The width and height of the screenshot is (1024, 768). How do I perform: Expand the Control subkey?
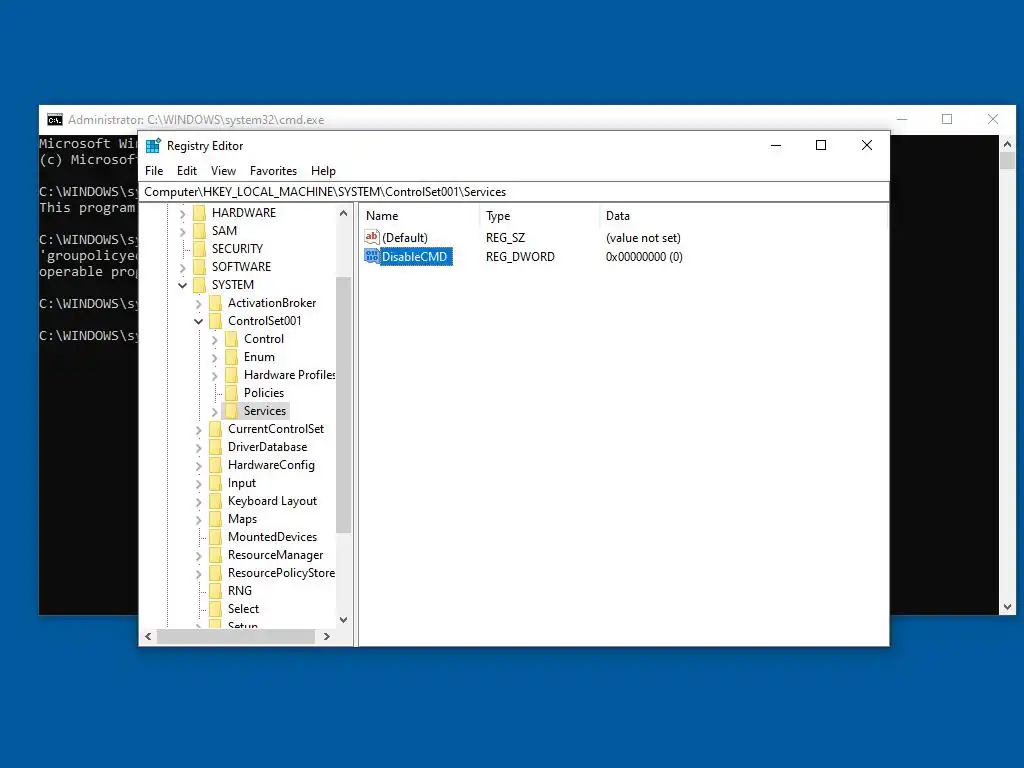click(x=214, y=339)
